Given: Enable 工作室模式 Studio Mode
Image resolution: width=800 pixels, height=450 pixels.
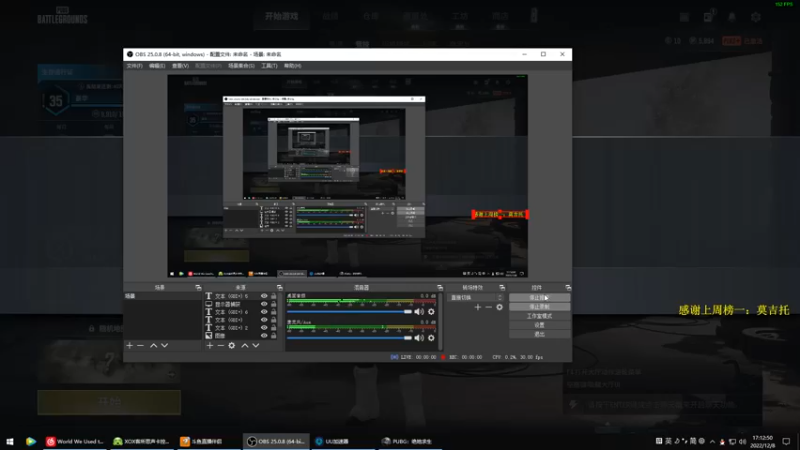Looking at the screenshot, I should 539,316.
